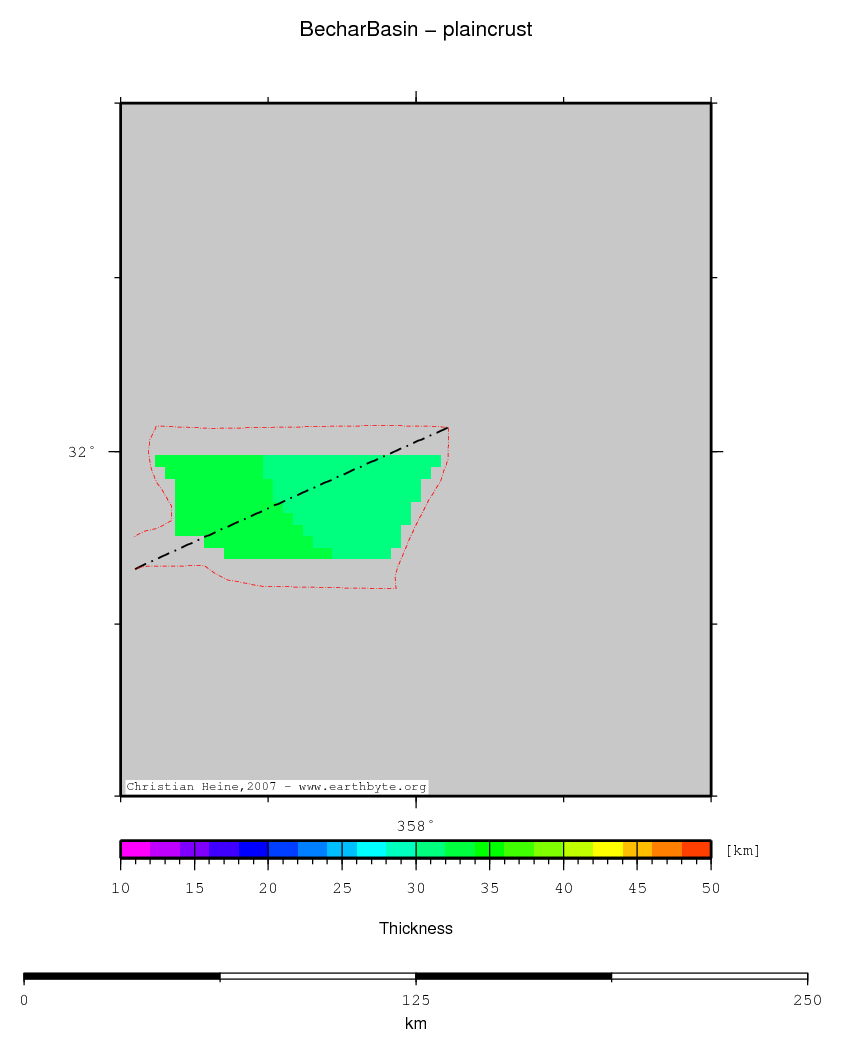Click the 'km' label under the scale bar
This screenshot has height=1050, width=841.
[x=416, y=1024]
